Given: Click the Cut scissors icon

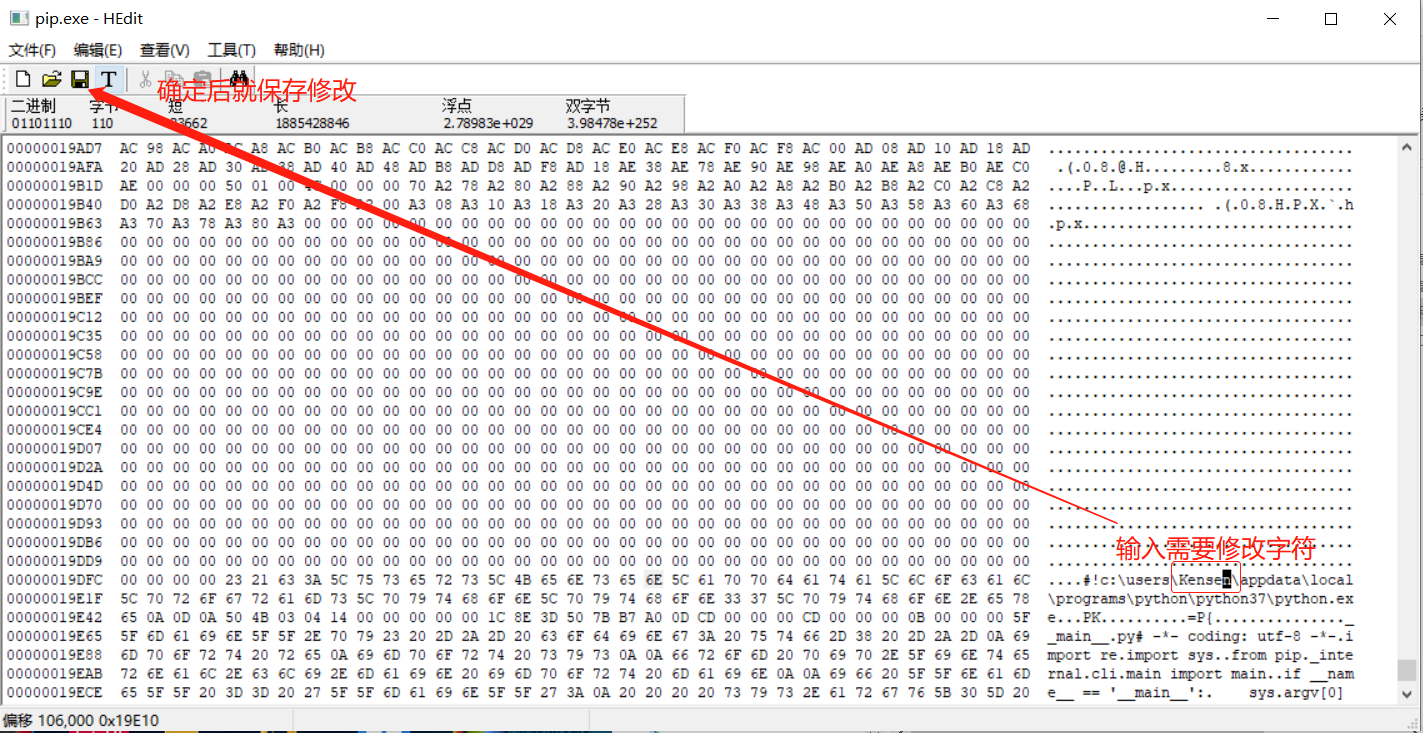Looking at the screenshot, I should tap(145, 79).
